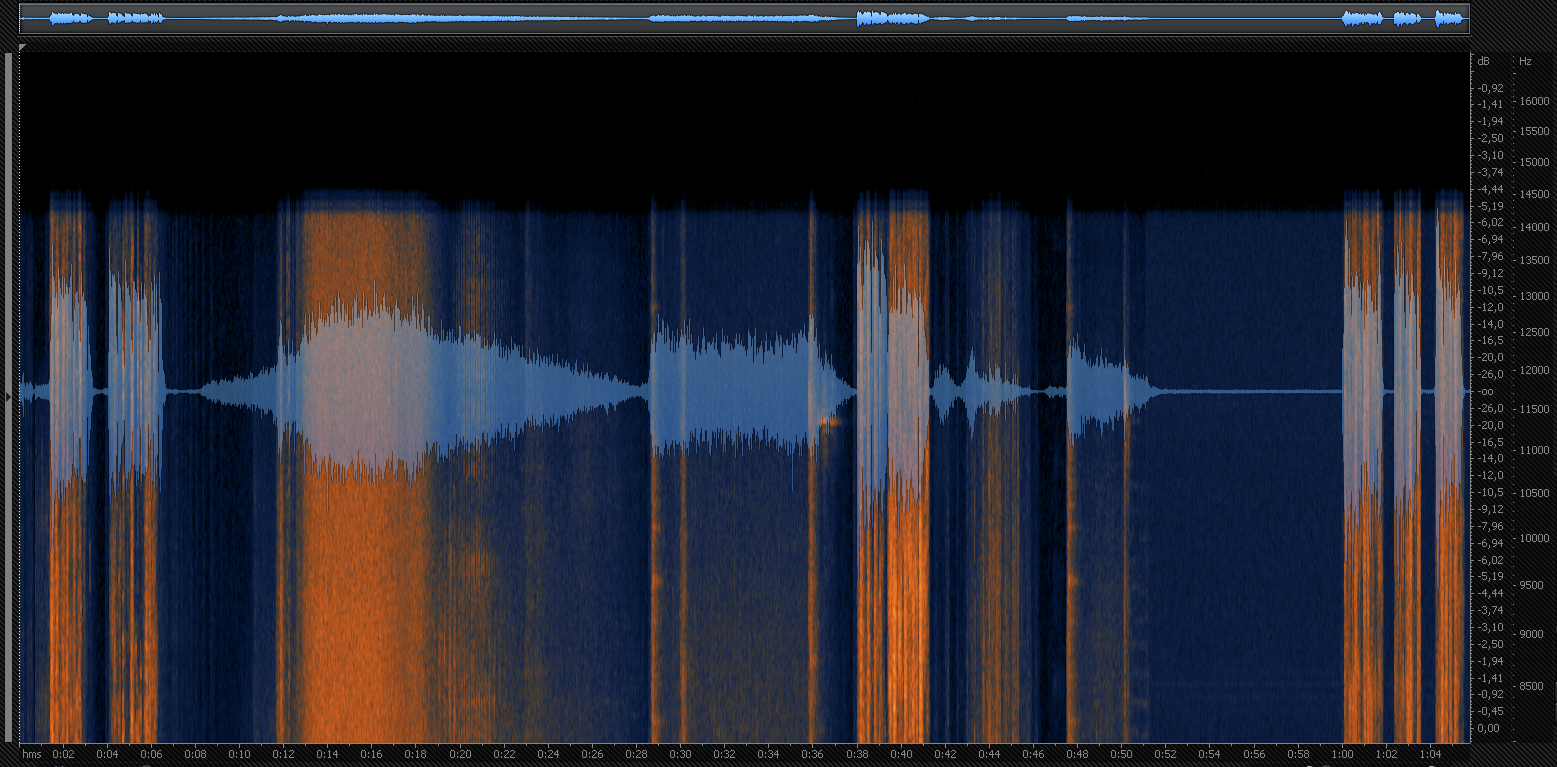The width and height of the screenshot is (1557, 767).
Task: Click the last waveform burst in the overview bar
Action: click(x=1448, y=18)
